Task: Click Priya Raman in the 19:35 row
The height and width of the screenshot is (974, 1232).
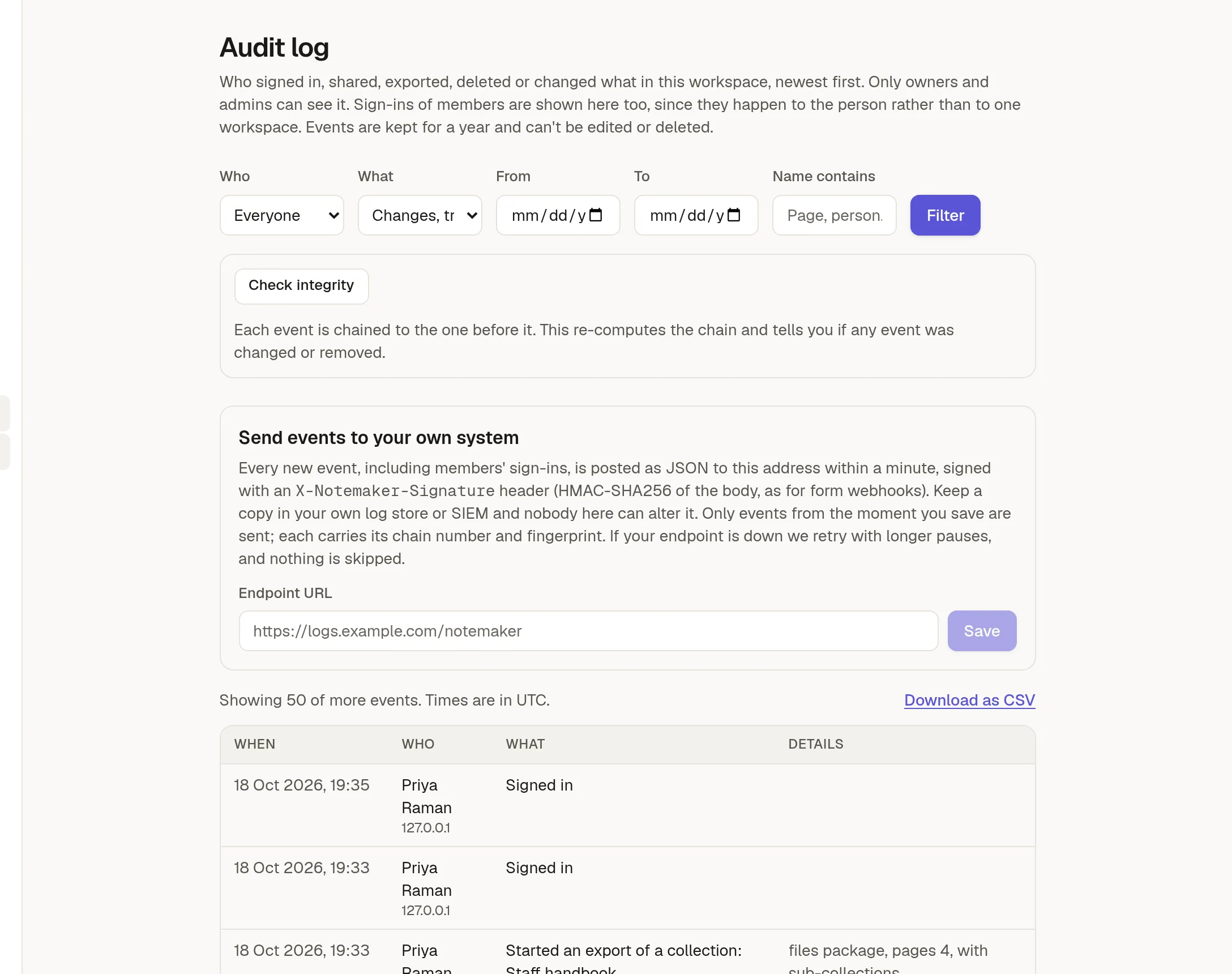Action: 426,797
